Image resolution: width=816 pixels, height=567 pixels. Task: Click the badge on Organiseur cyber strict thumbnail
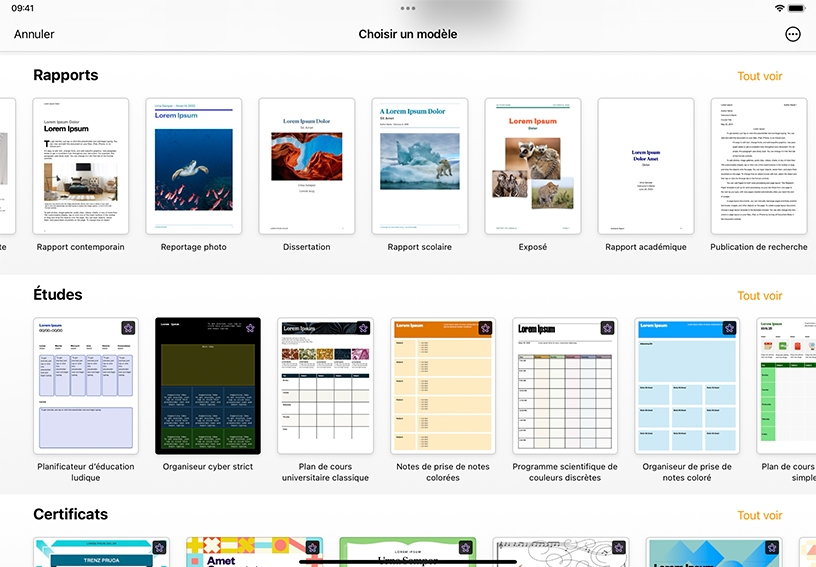point(250,328)
